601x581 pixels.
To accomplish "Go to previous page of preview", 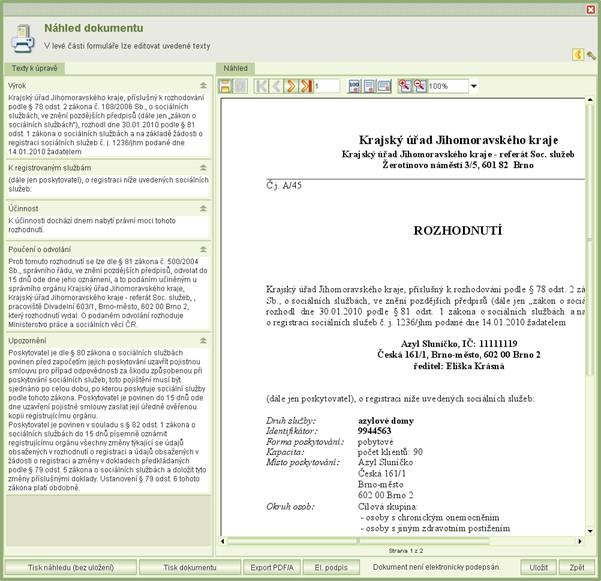I will (276, 86).
